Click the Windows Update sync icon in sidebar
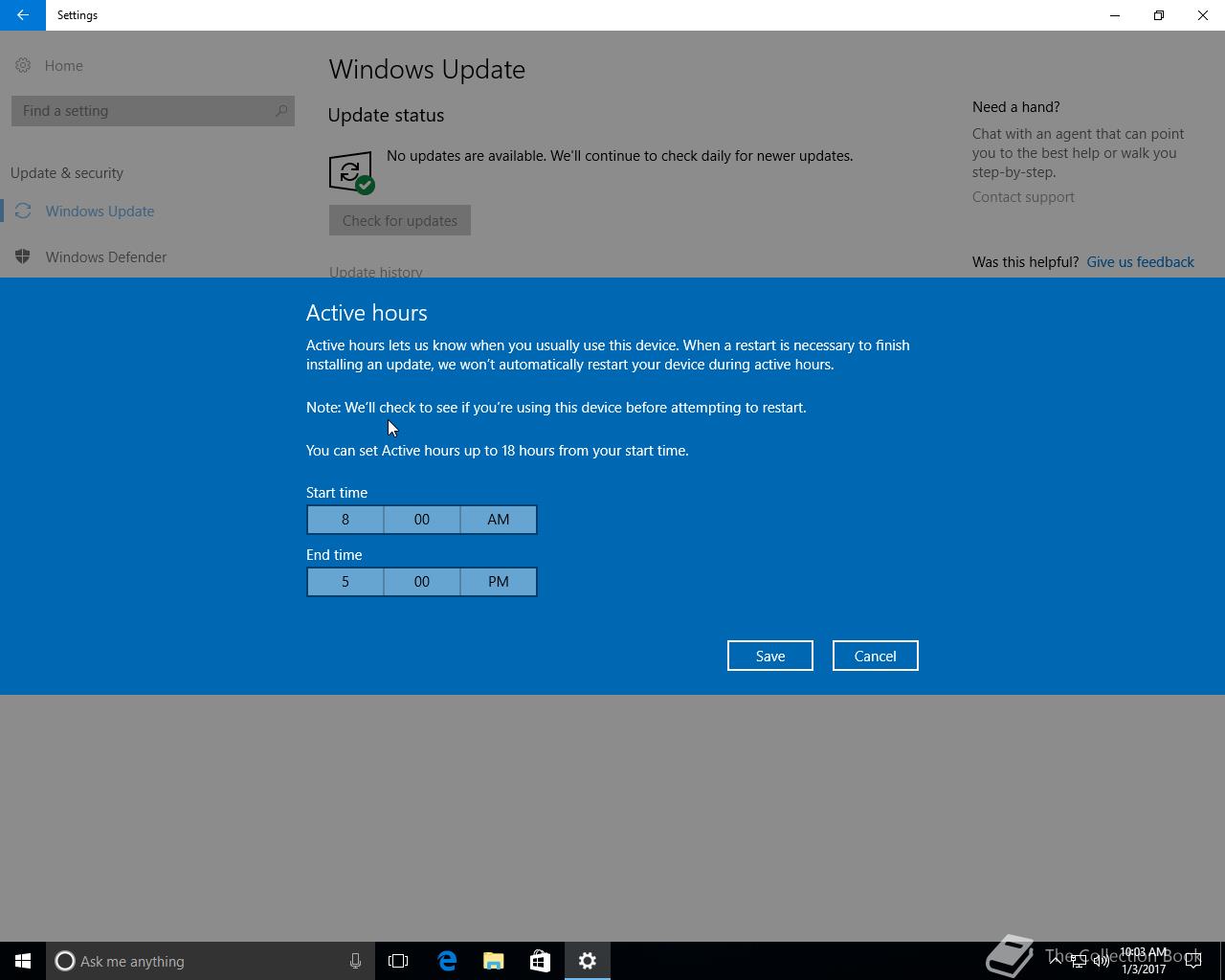Image resolution: width=1225 pixels, height=980 pixels. 23,211
